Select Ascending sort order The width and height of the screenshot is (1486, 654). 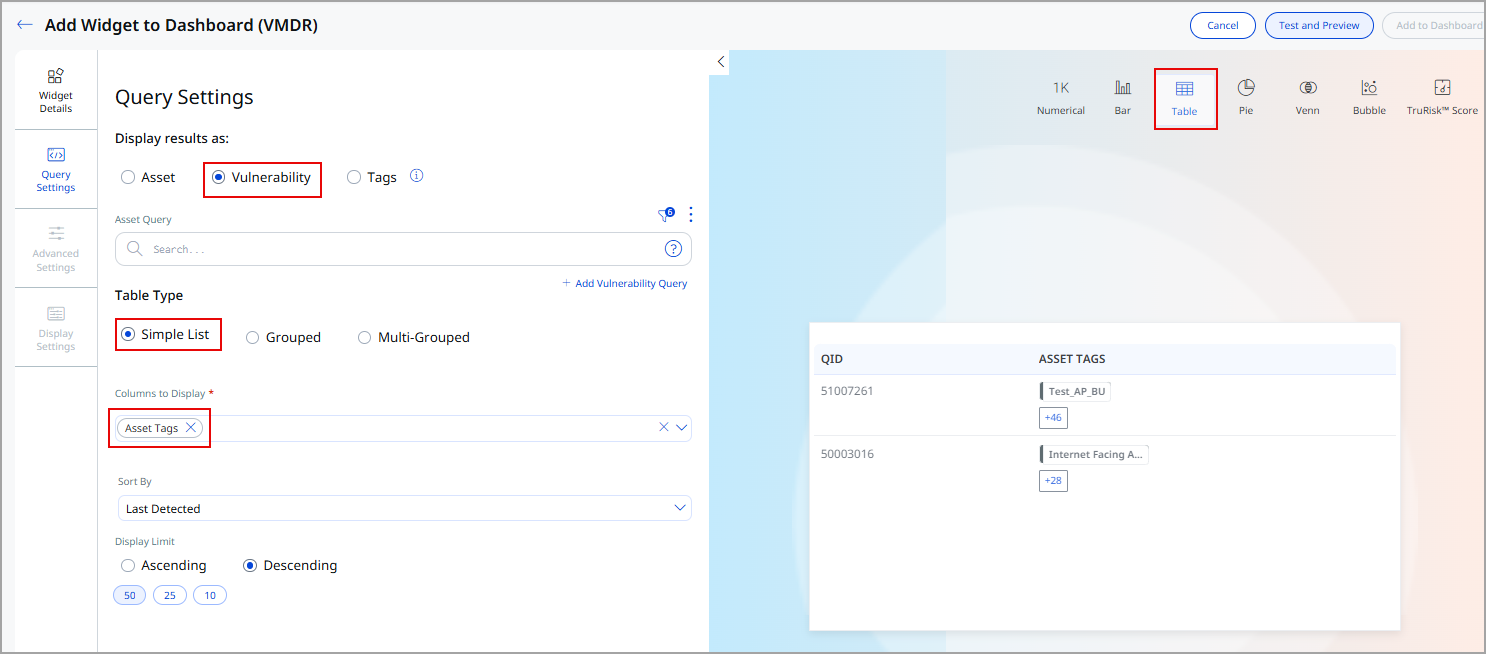tap(128, 565)
